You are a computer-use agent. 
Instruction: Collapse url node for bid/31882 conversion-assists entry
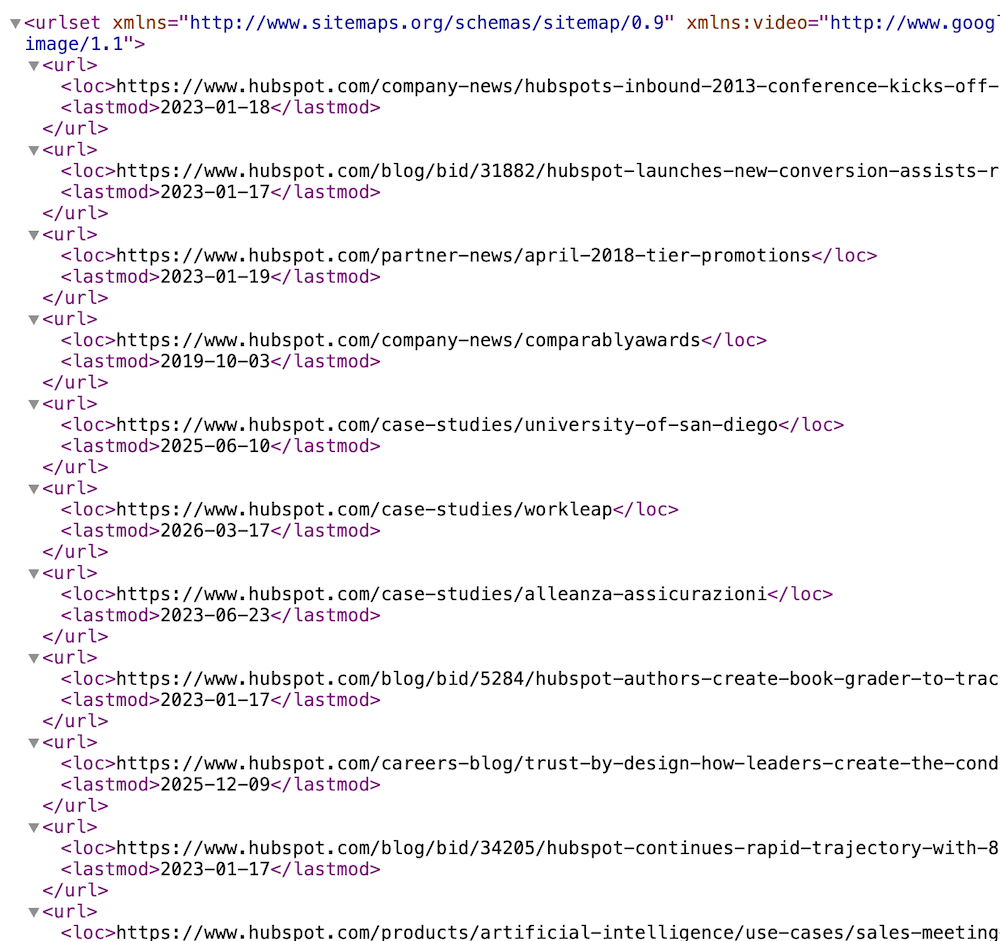pyautogui.click(x=34, y=151)
